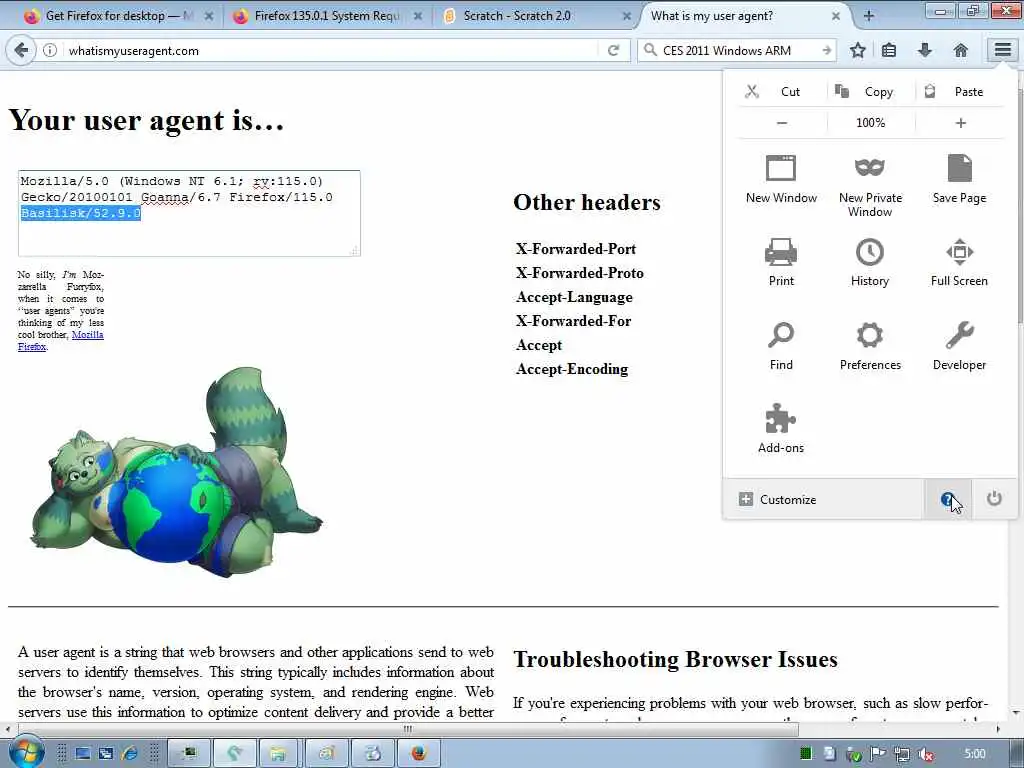Open the Help menu question icon

tap(947, 500)
